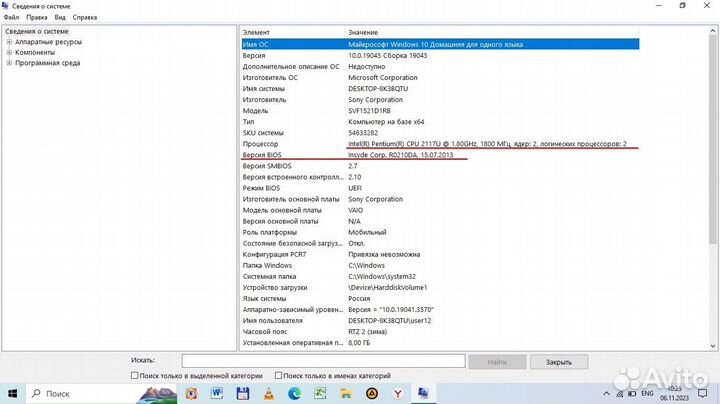Select the 'Устройство загрузки' row

[440, 287]
